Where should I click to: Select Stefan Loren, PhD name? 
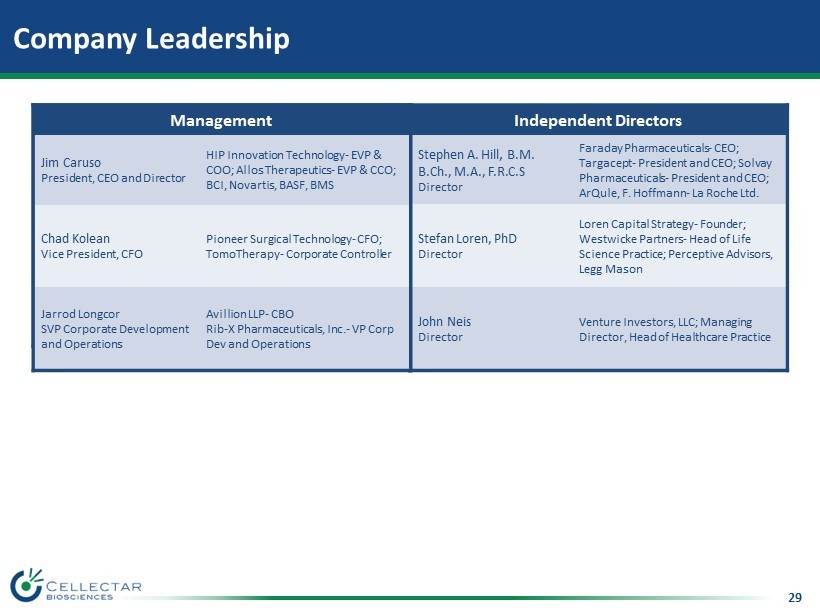(x=467, y=238)
